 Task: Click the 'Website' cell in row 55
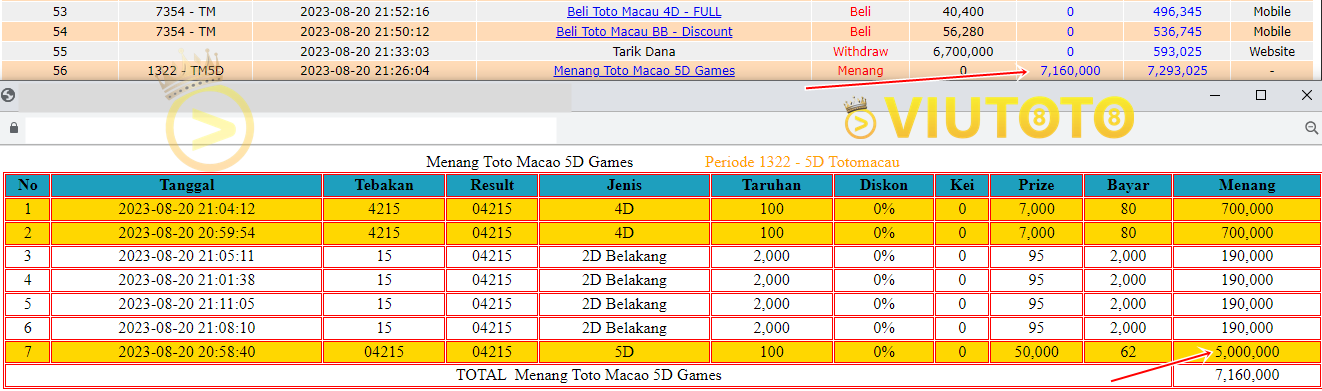(1272, 51)
